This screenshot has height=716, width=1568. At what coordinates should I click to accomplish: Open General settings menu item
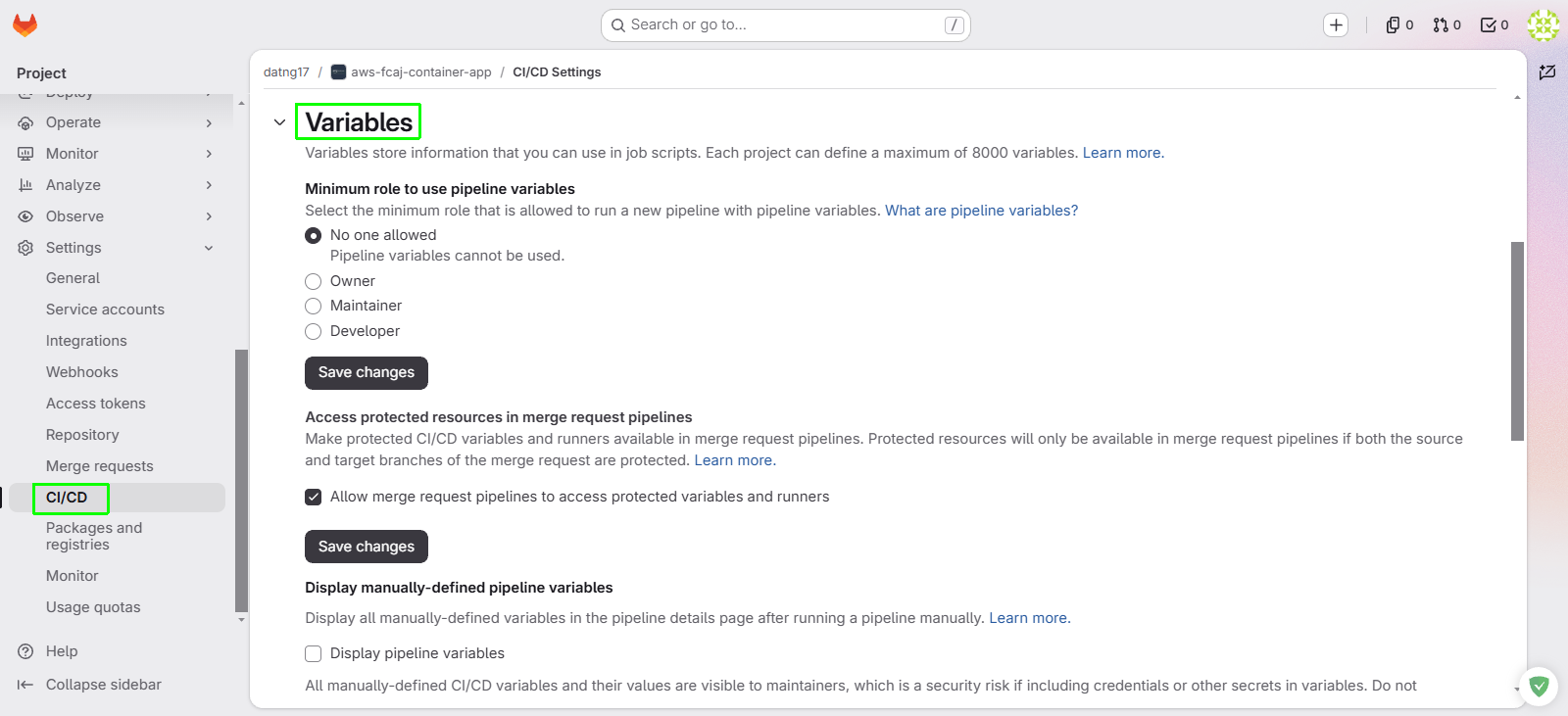tap(73, 278)
